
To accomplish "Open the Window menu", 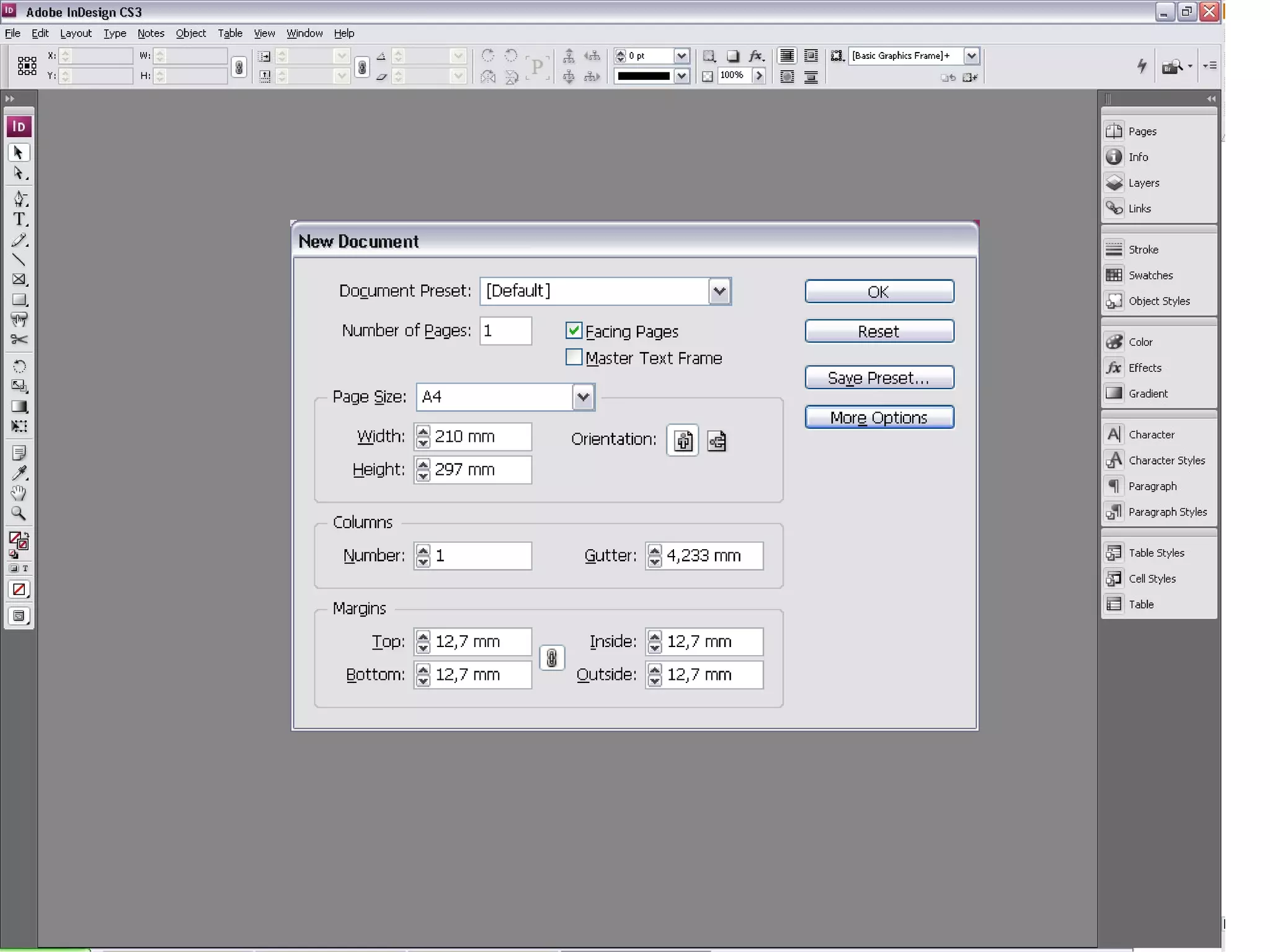I will (x=304, y=33).
